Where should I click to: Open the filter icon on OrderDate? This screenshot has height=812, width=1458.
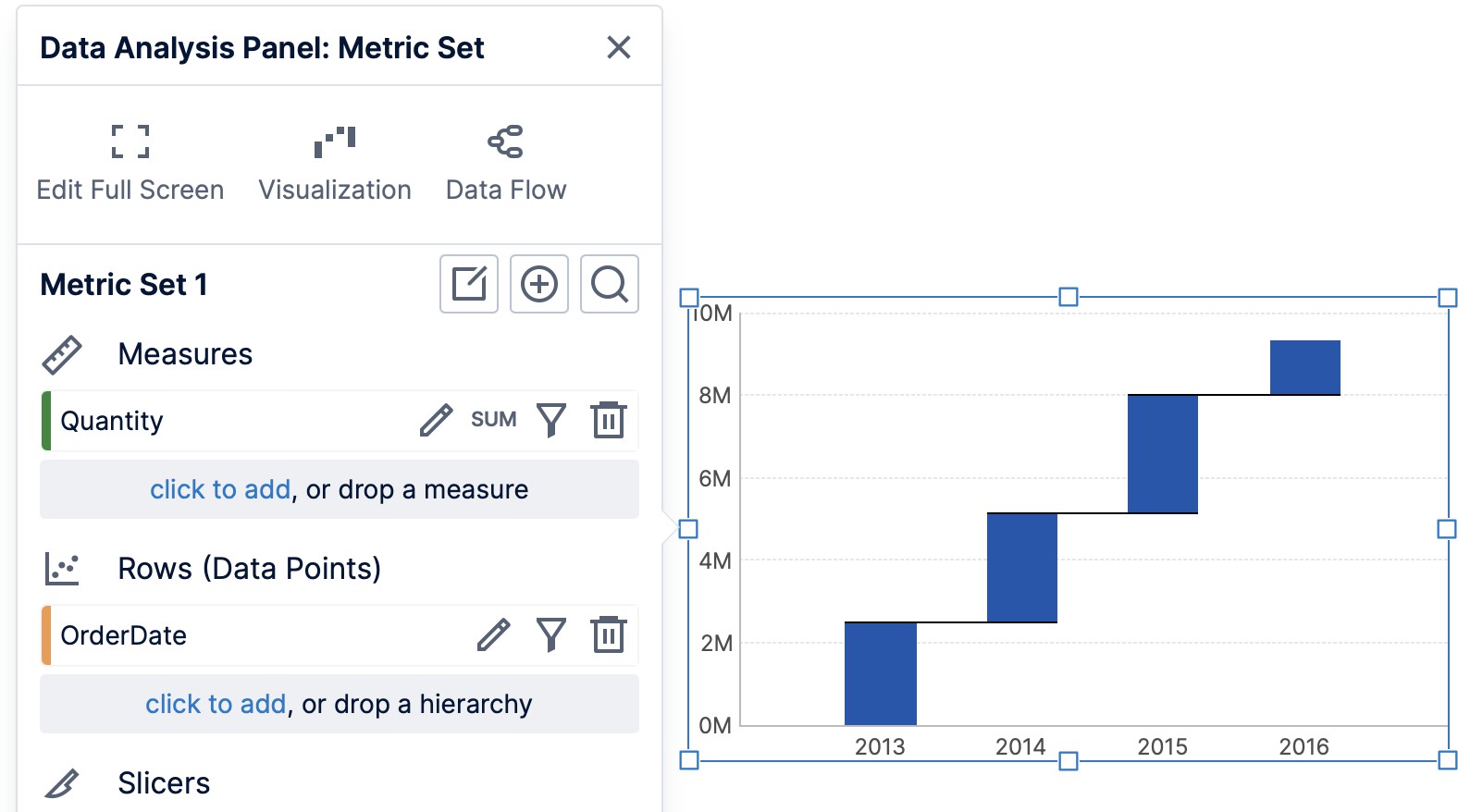click(551, 634)
